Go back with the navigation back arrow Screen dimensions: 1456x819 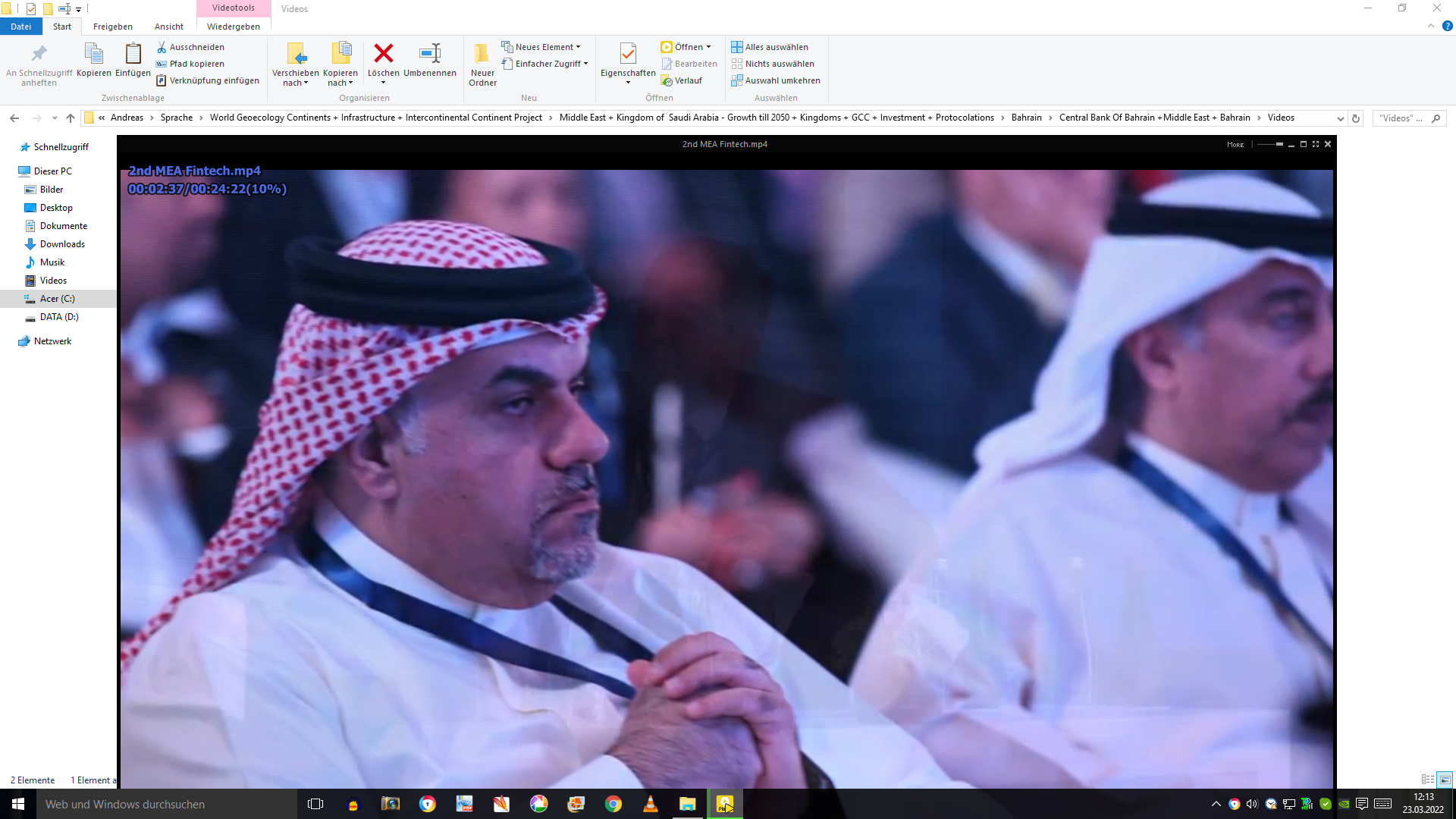pos(14,118)
